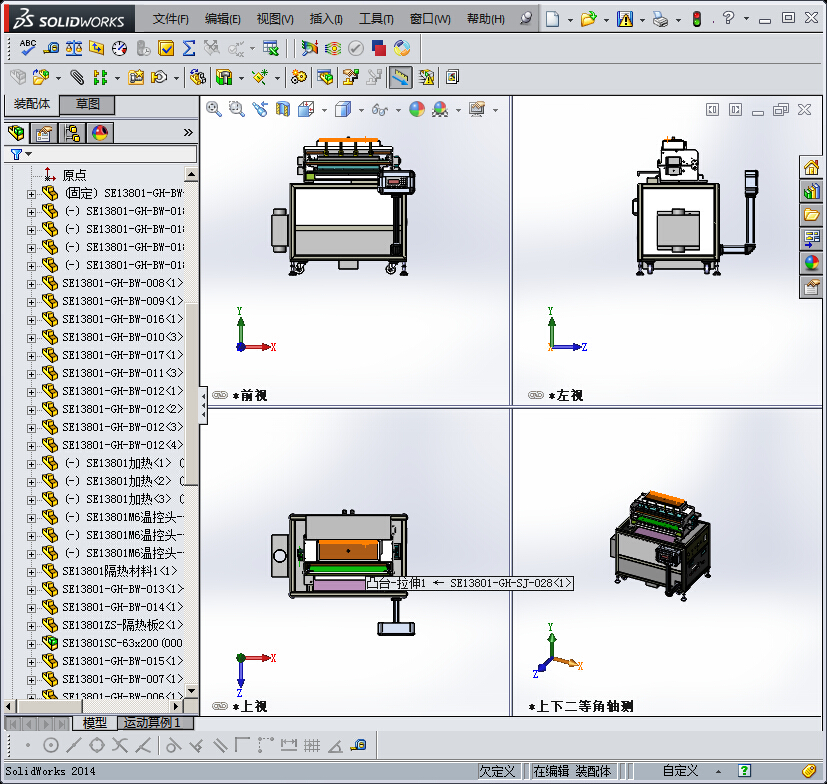827x784 pixels.
Task: Expand manager tabs with double chevron
Action: pyautogui.click(x=188, y=132)
